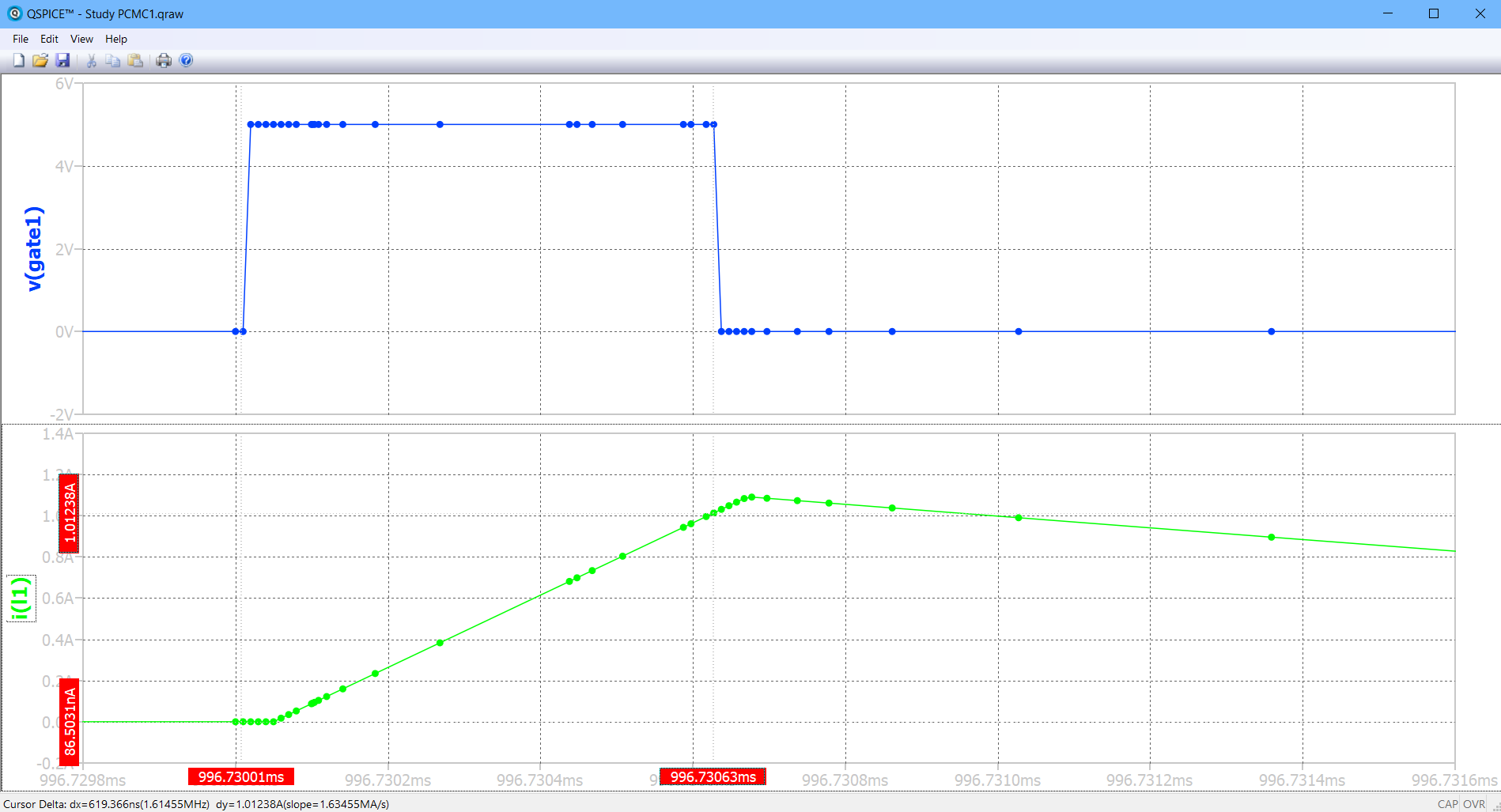Minimize the QSPICE window
The width and height of the screenshot is (1501, 812).
coord(1388,13)
